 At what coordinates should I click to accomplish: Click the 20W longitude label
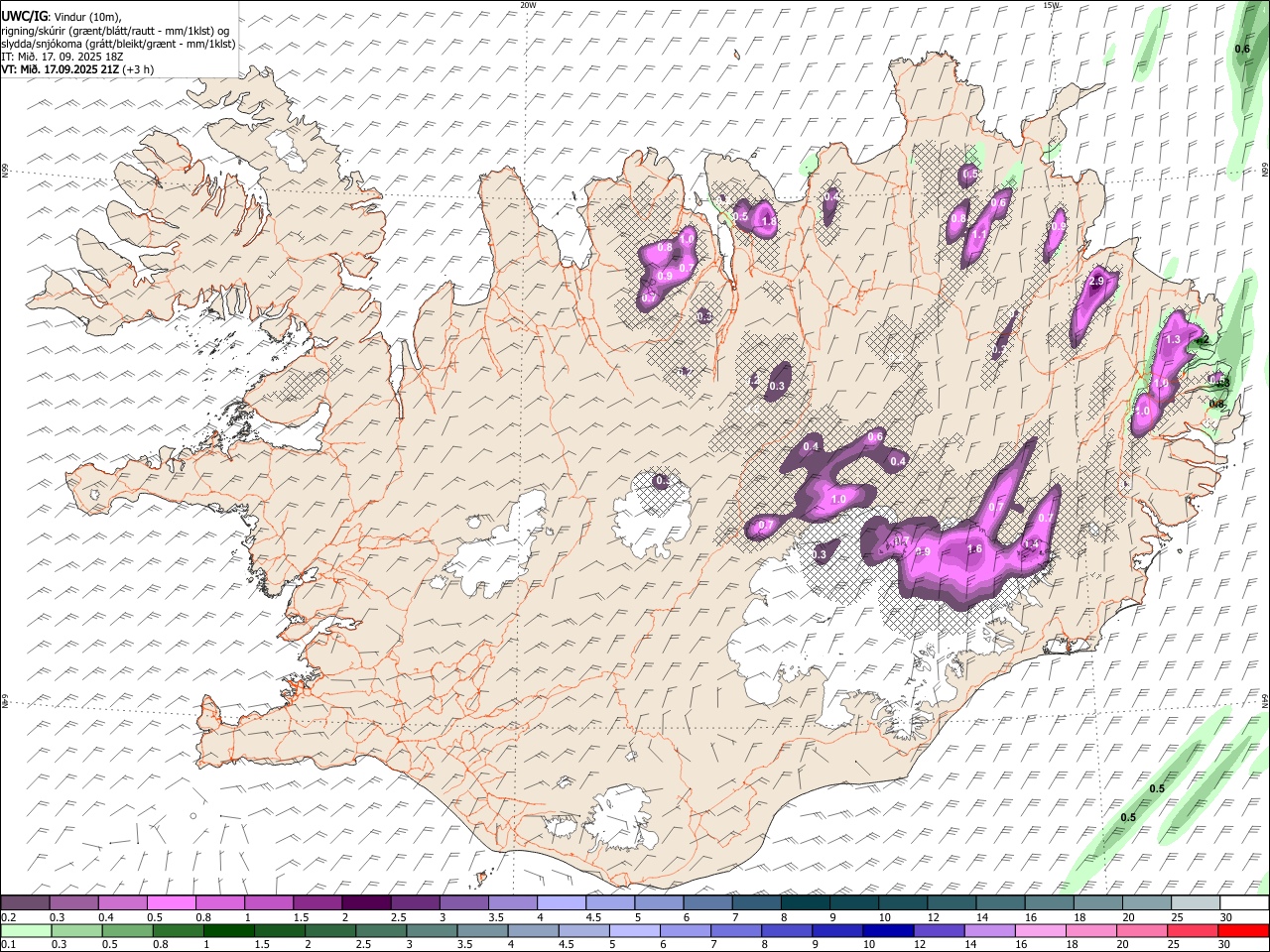pyautogui.click(x=528, y=5)
